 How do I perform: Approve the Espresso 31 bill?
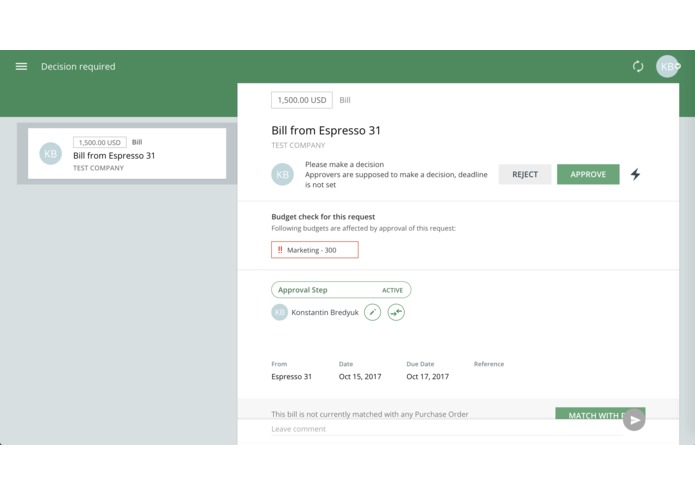click(x=588, y=174)
